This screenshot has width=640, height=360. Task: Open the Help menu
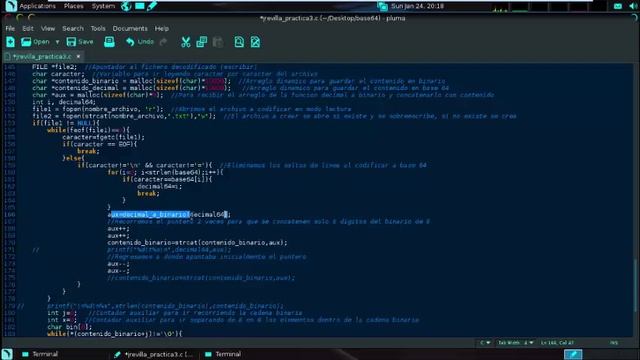coord(162,29)
